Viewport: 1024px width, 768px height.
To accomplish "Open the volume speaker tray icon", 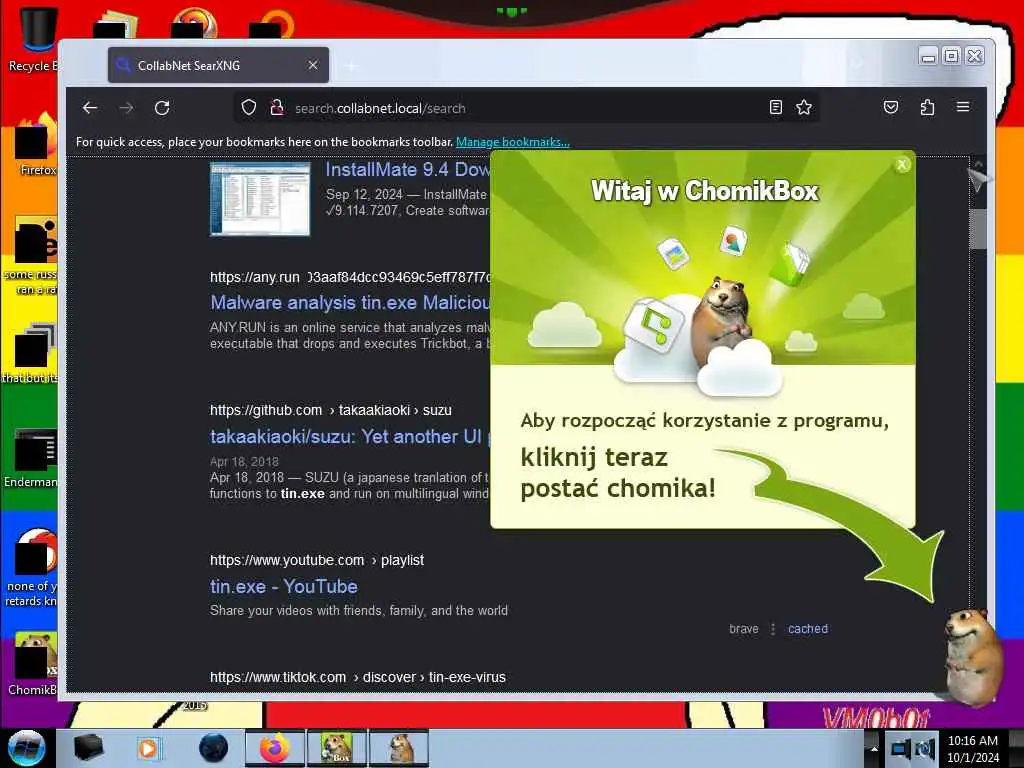I will (925, 748).
